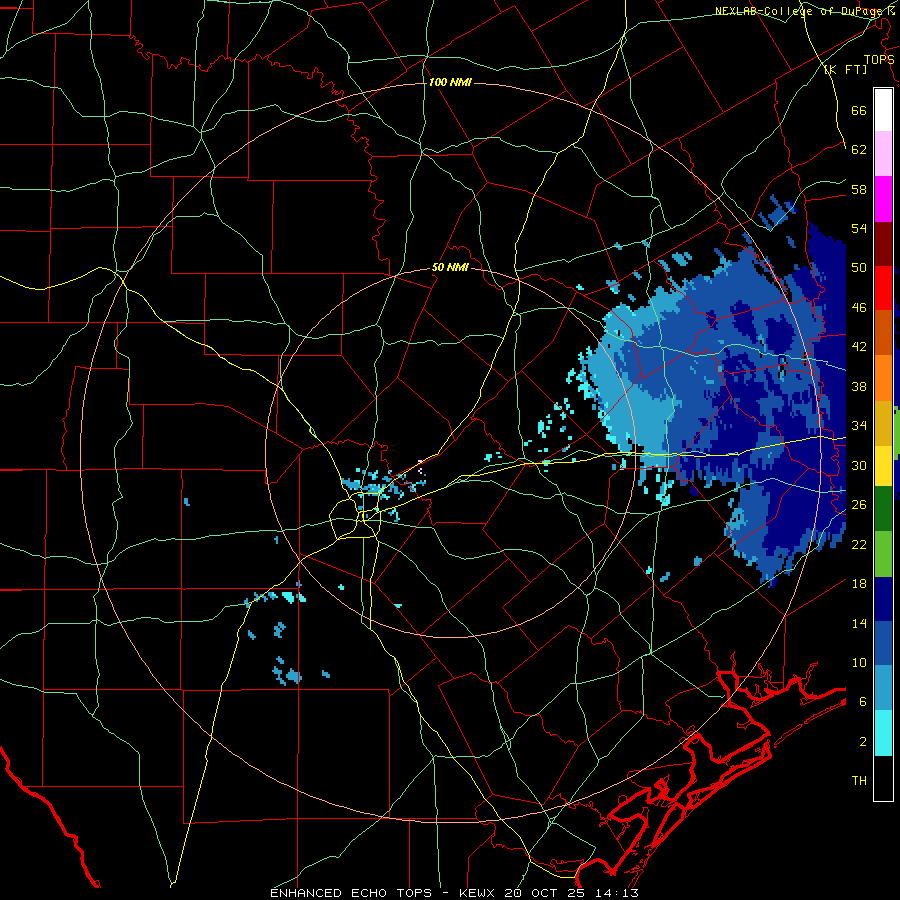This screenshot has height=900, width=900.
Task: Click the "K FT" units label
Action: point(845,69)
